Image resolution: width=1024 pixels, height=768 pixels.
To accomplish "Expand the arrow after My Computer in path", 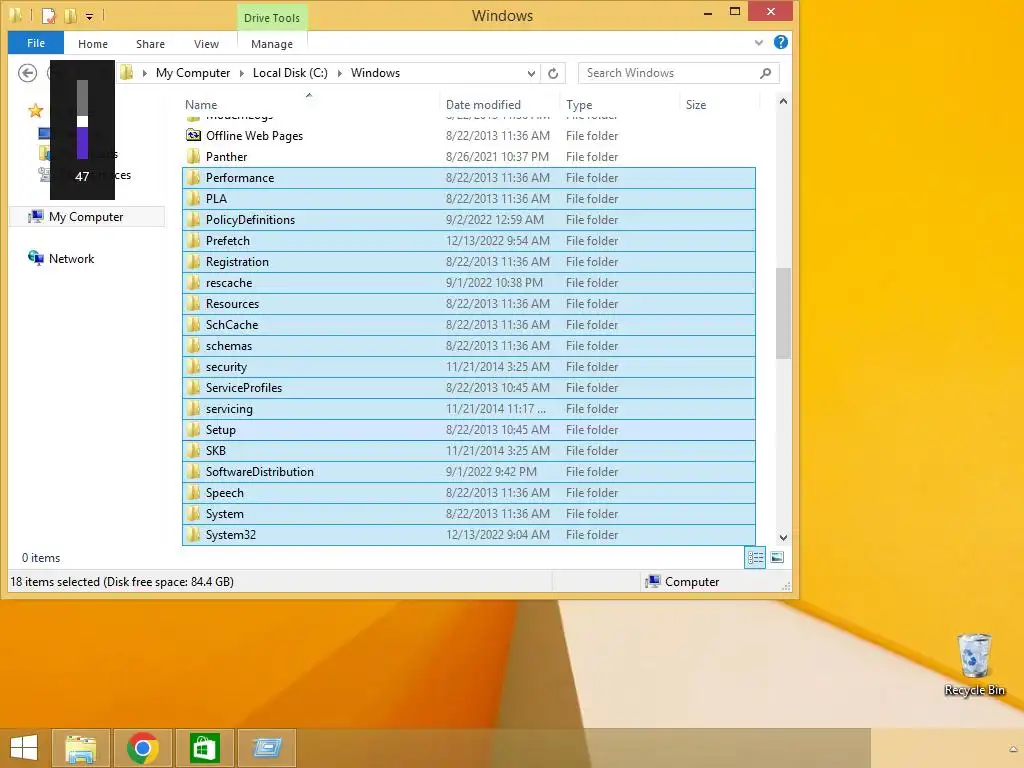I will (x=242, y=73).
